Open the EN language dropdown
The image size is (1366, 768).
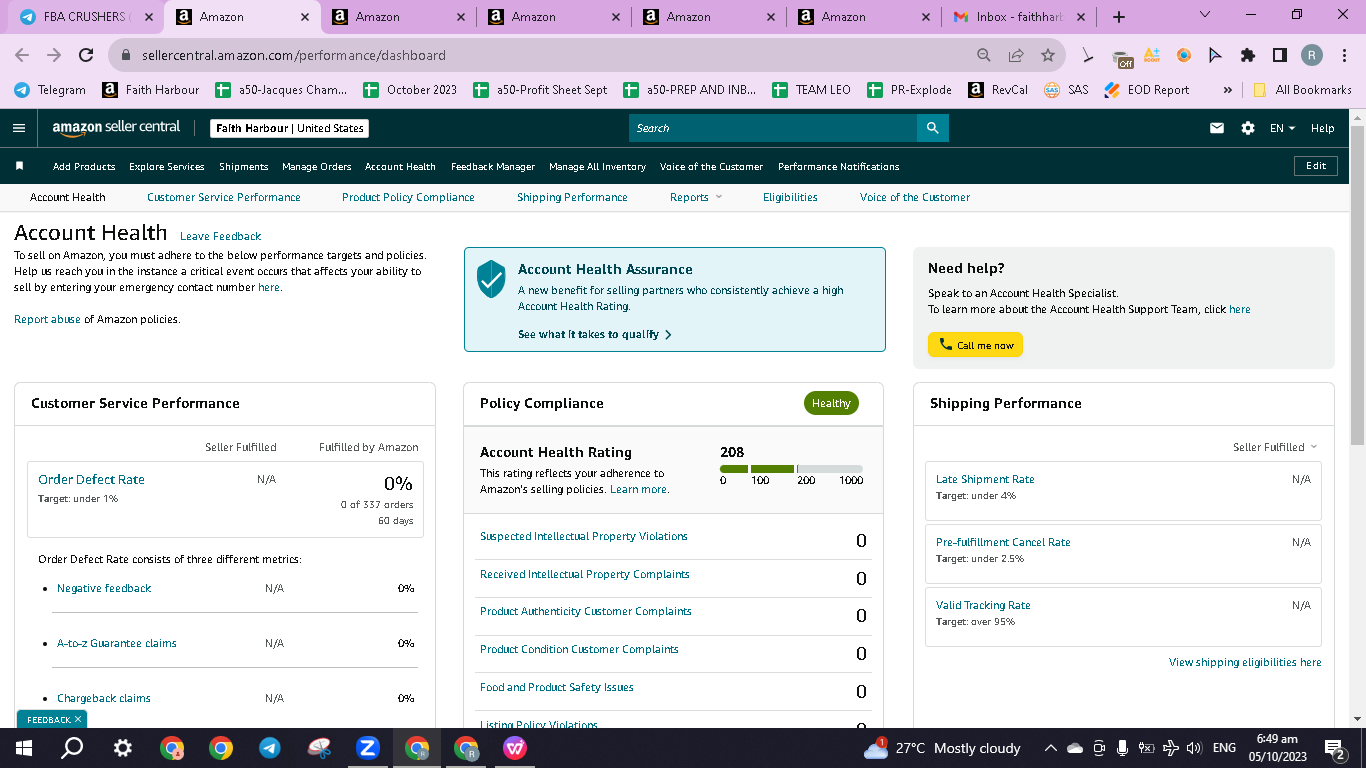point(1282,128)
